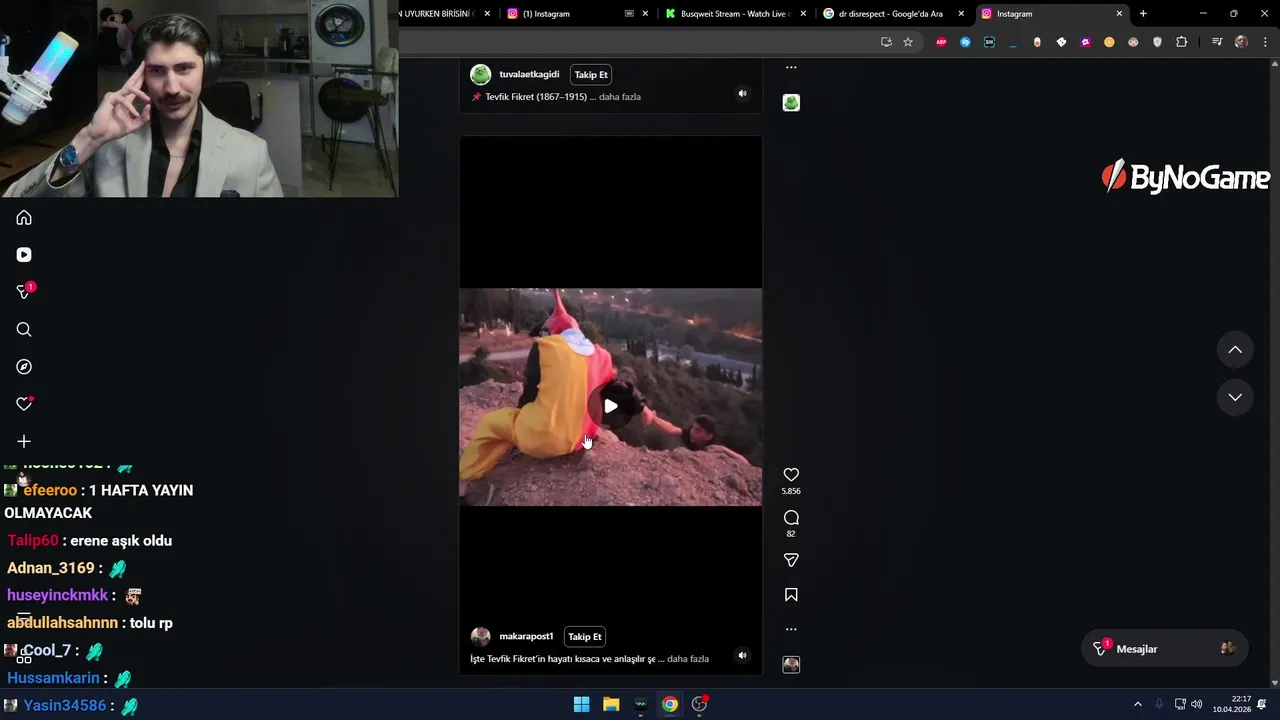The image size is (1280, 720).
Task: Open comments on the reel (82)
Action: (791, 518)
